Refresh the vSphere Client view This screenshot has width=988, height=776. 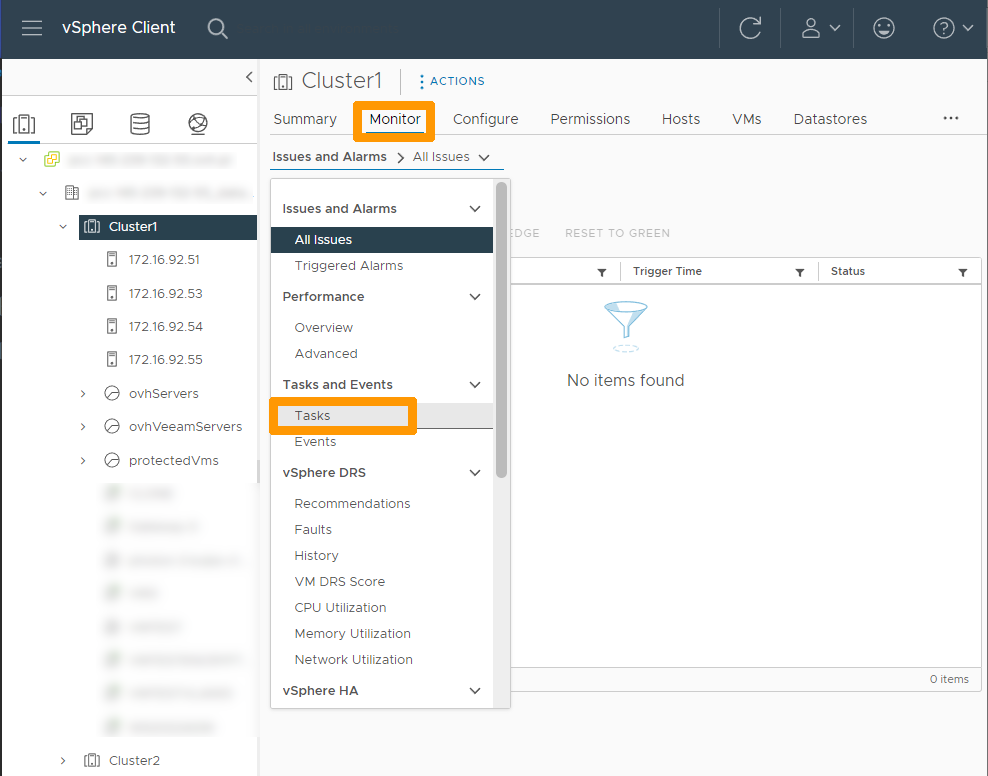pos(750,28)
